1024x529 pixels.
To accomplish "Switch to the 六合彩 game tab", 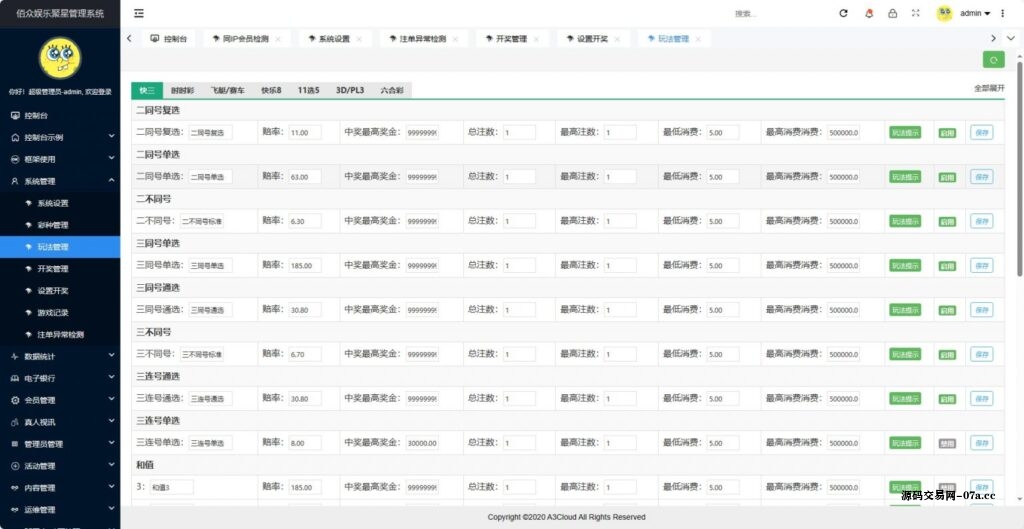I will tap(392, 91).
